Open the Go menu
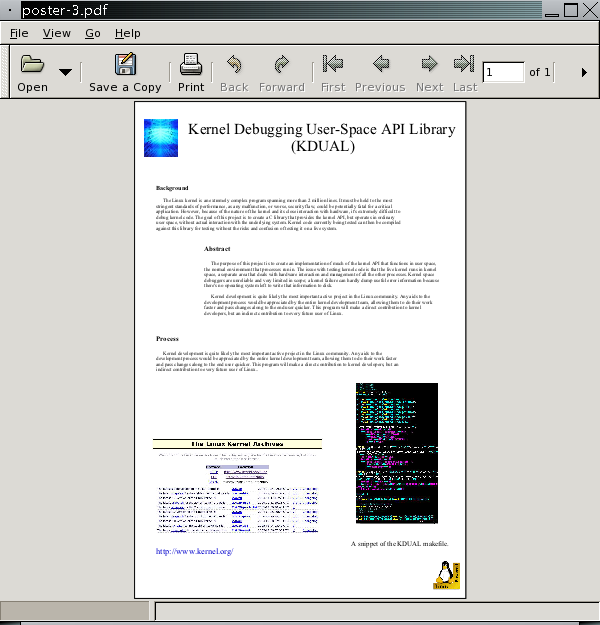 pyautogui.click(x=92, y=33)
